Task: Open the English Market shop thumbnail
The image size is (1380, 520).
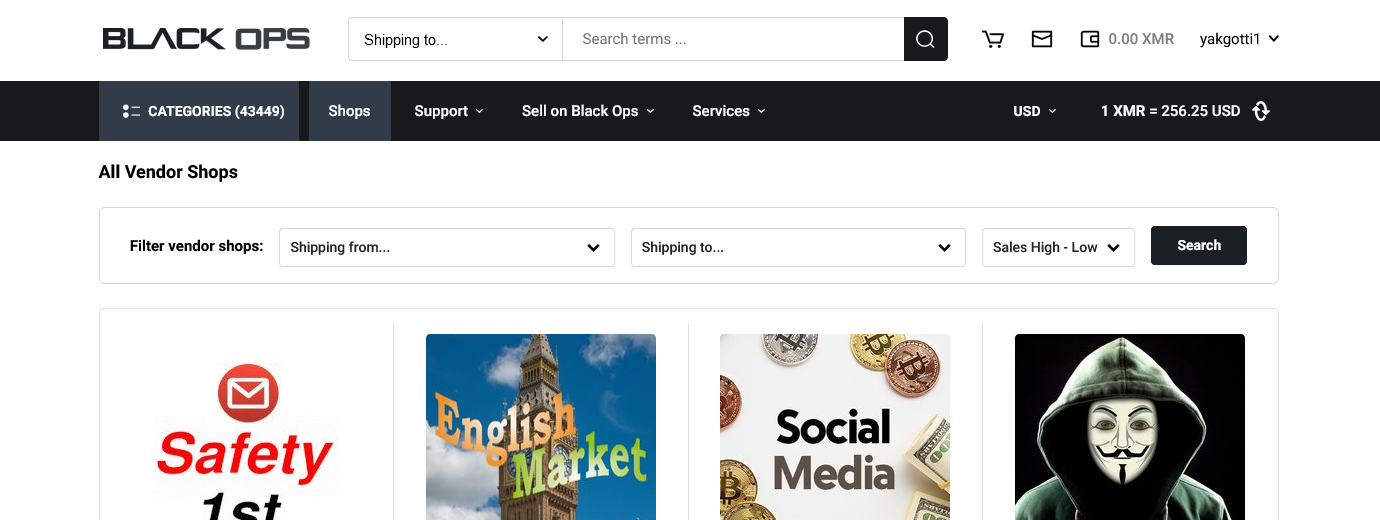Action: tap(541, 427)
